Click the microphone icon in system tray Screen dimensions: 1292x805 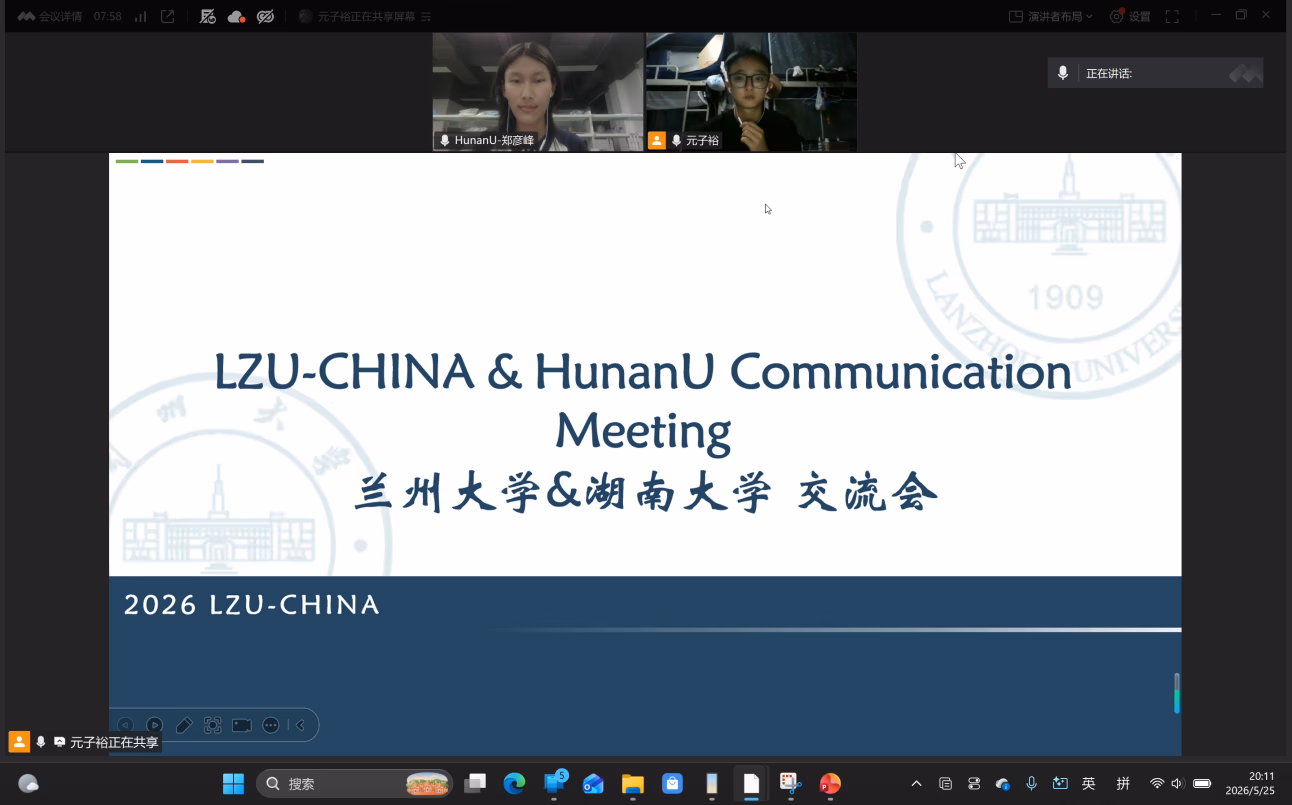point(1031,784)
